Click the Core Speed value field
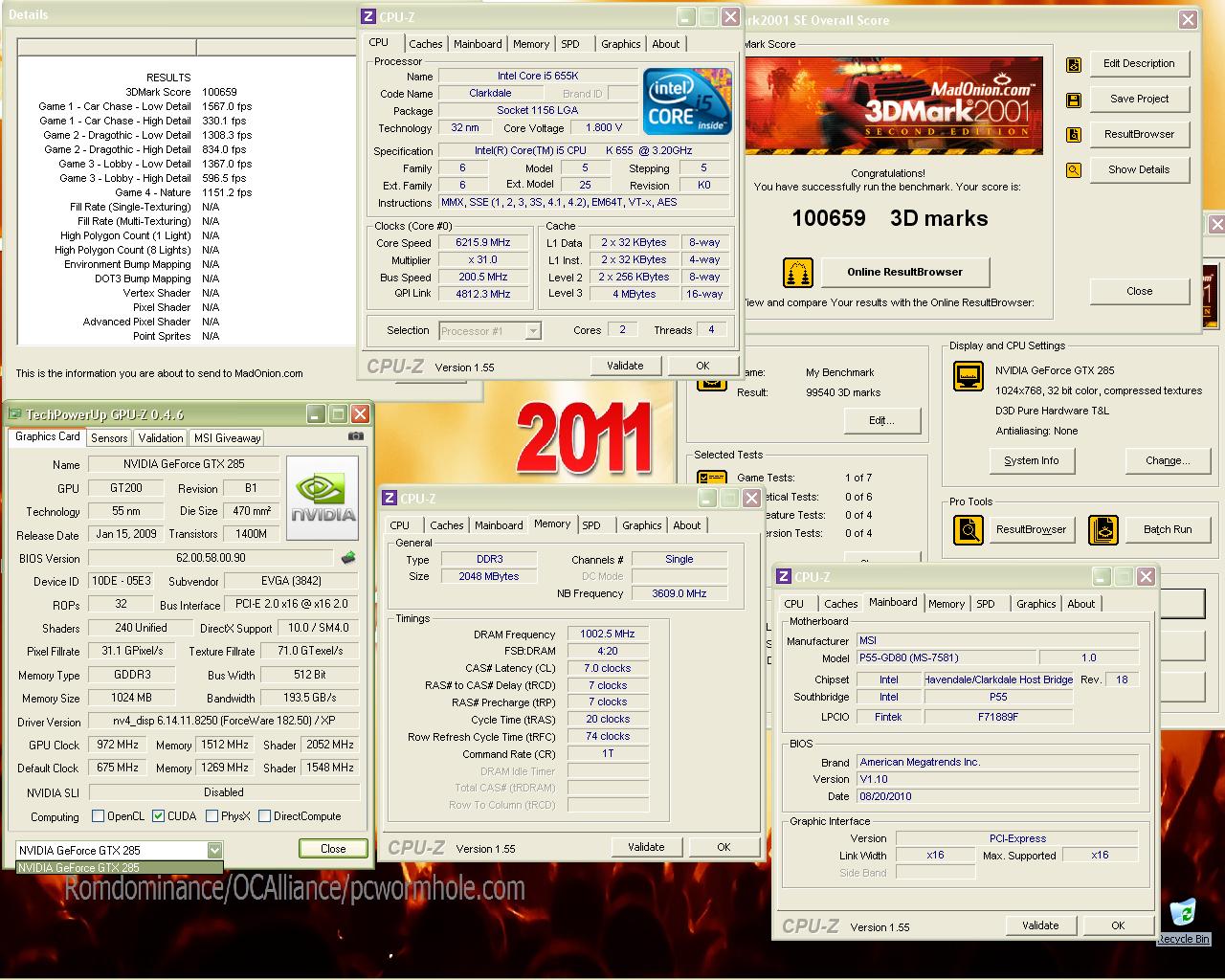This screenshot has height=980, width=1225. [x=483, y=243]
